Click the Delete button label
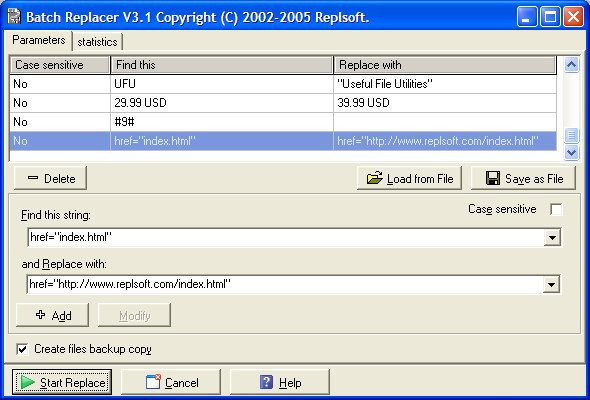Screen dimensions: 590x400 tap(60, 179)
